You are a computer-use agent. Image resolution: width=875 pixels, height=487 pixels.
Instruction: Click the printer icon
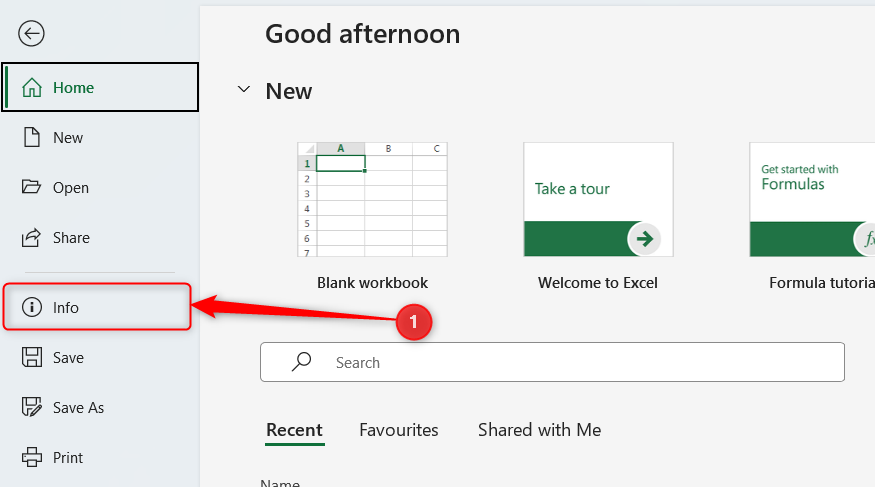32,457
